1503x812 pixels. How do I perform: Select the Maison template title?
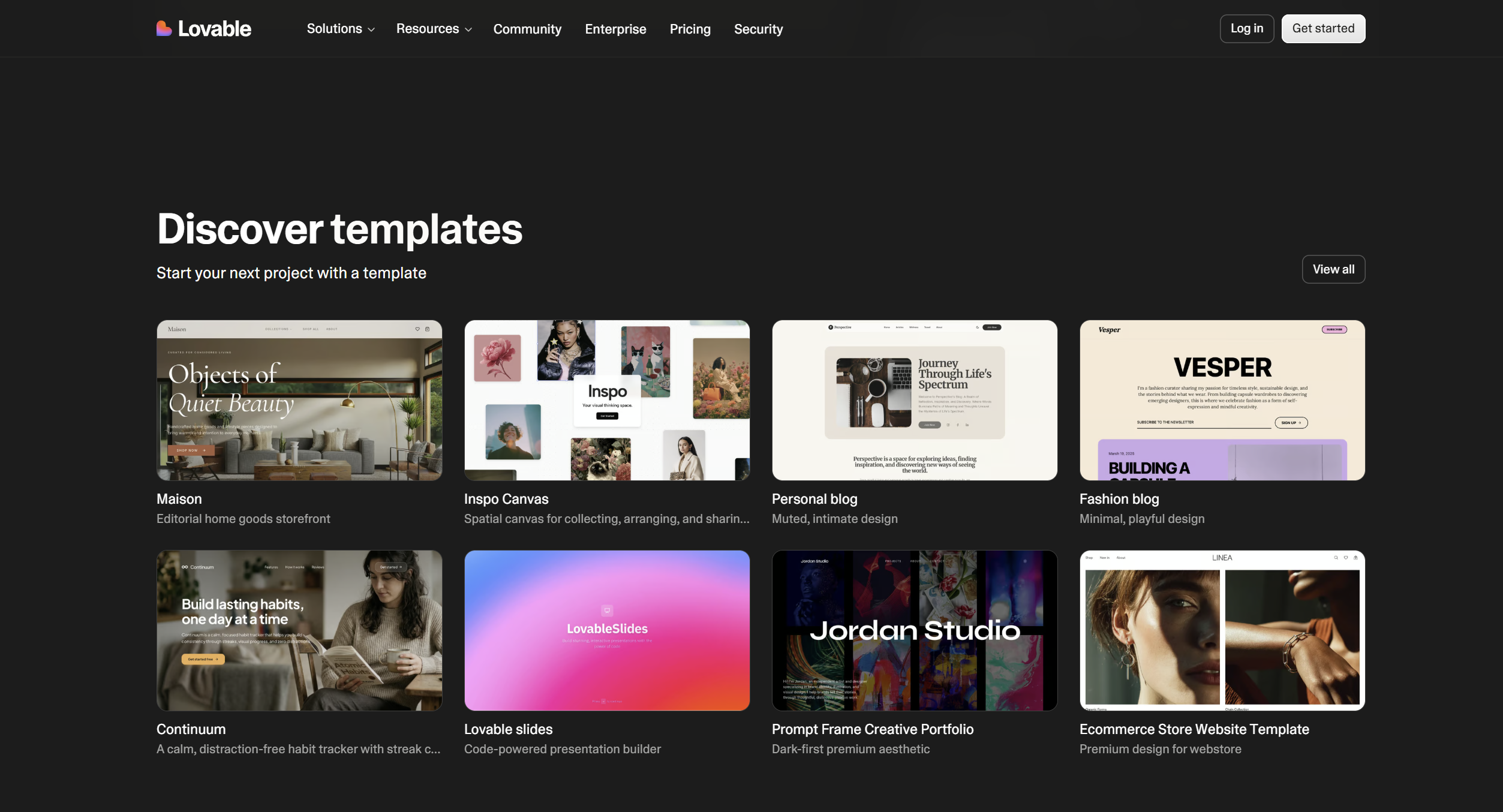click(179, 499)
